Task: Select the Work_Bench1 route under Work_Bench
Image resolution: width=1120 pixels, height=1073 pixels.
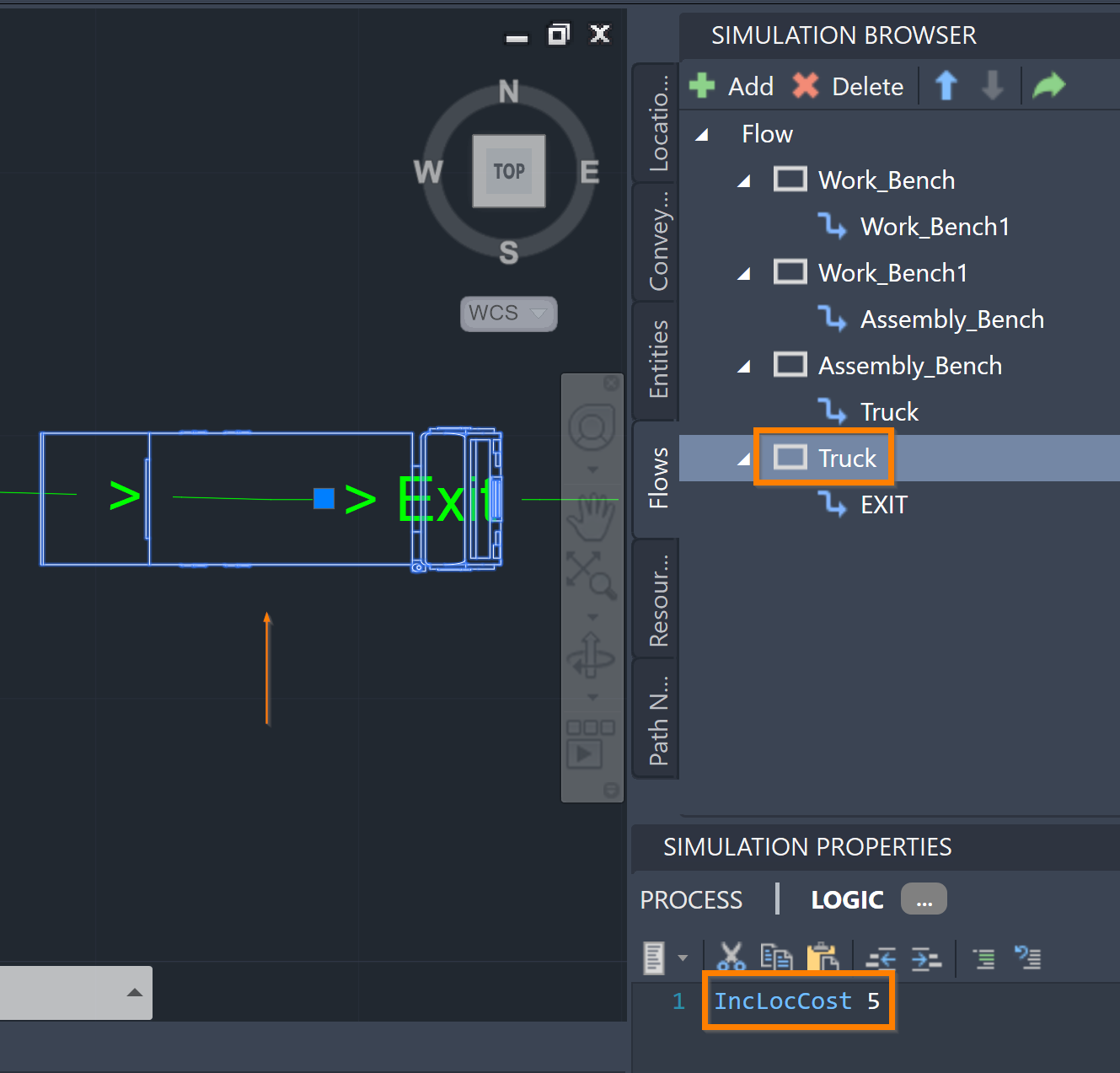Action: [935, 227]
